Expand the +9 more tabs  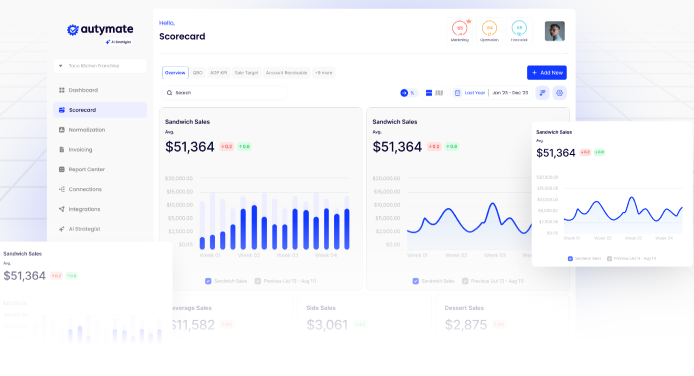(324, 73)
